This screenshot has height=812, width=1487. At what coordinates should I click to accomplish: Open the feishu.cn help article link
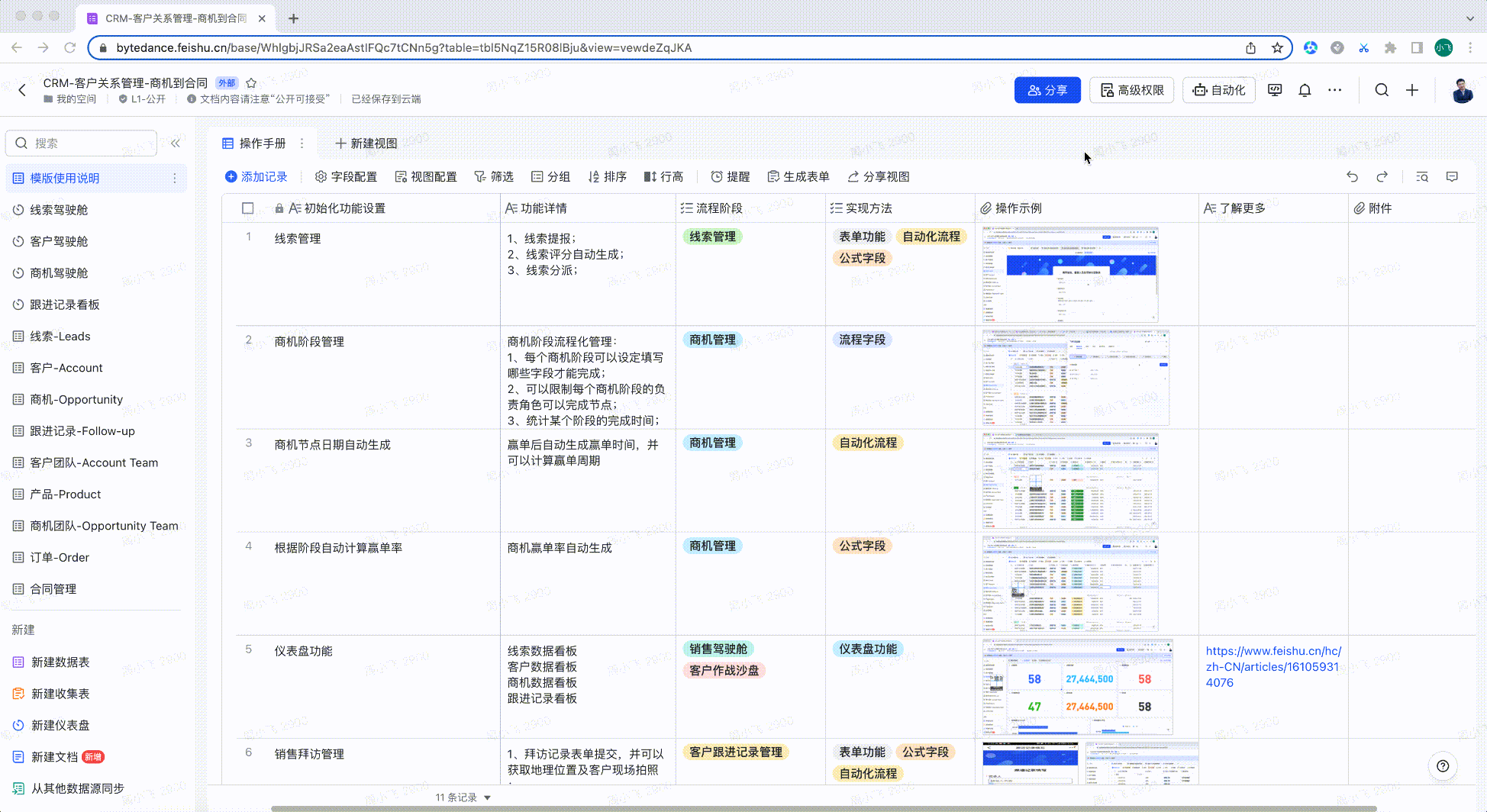pyautogui.click(x=1272, y=666)
